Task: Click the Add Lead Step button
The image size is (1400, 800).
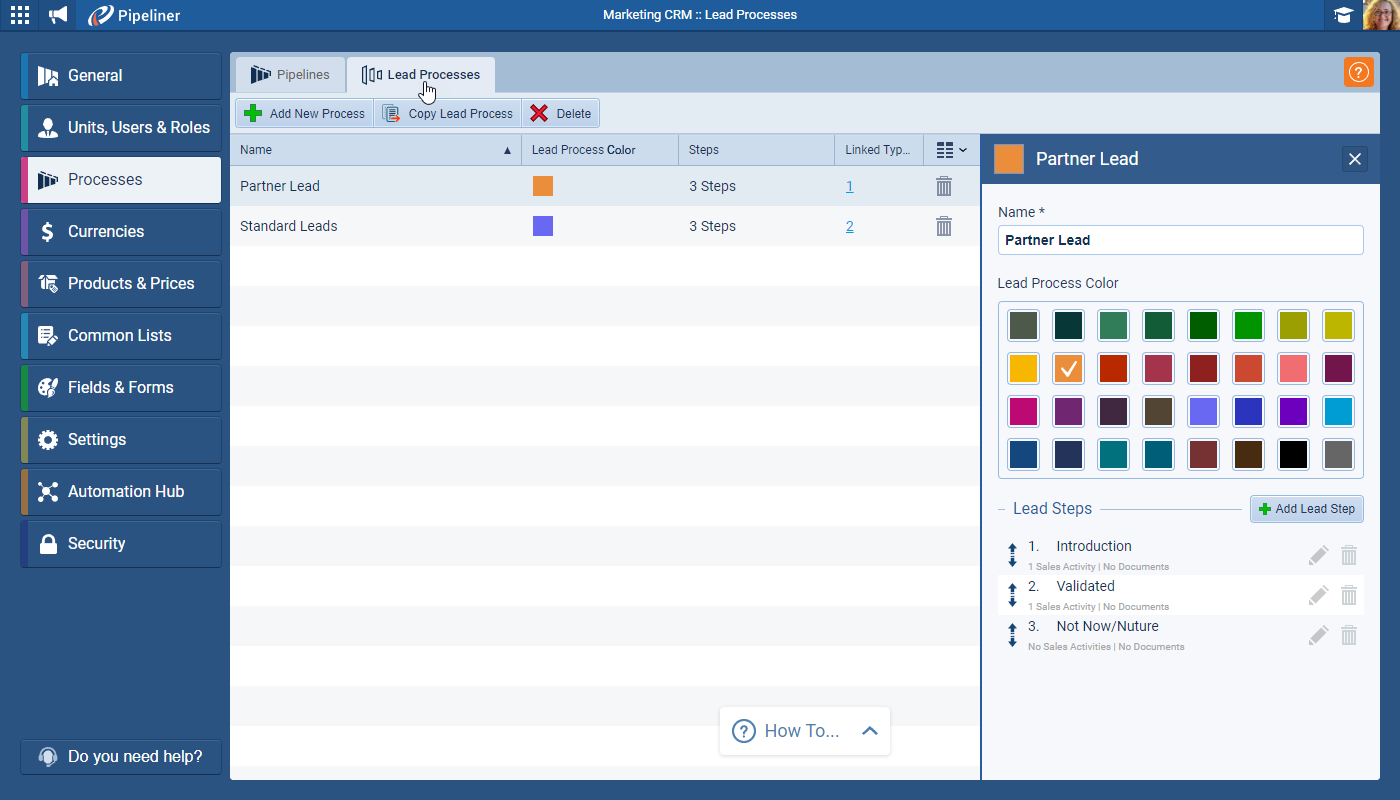Action: tap(1306, 509)
